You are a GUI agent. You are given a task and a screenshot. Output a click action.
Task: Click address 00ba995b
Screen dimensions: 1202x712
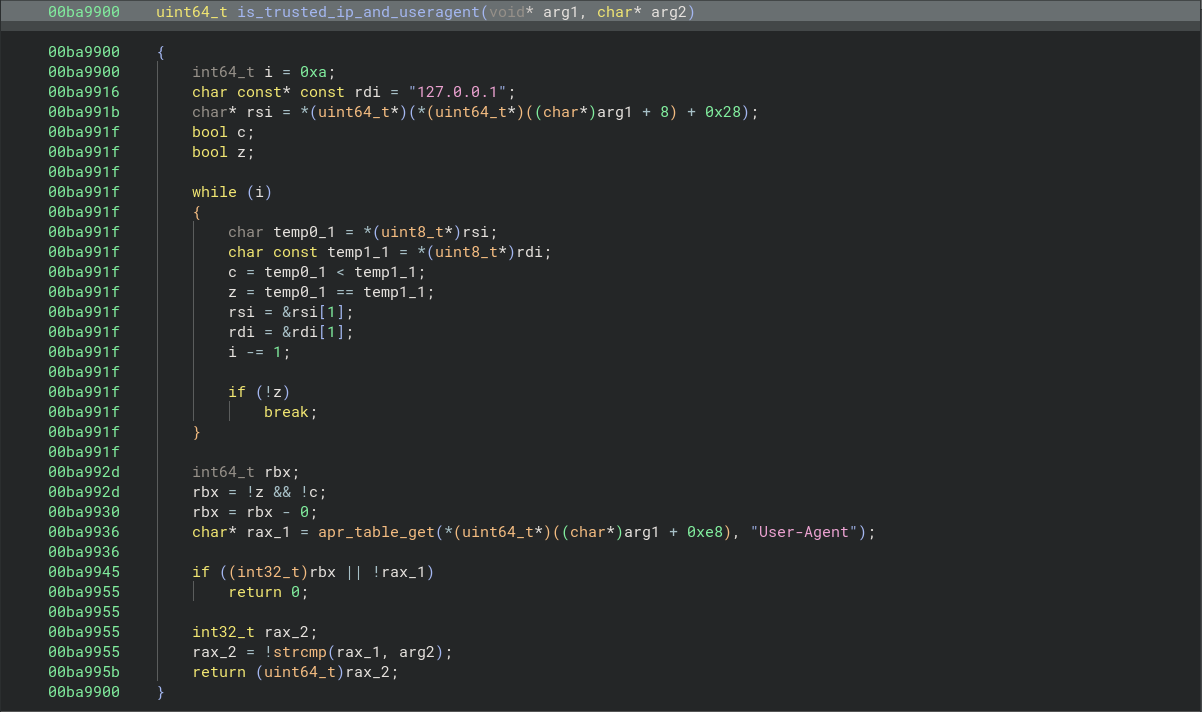[83, 672]
